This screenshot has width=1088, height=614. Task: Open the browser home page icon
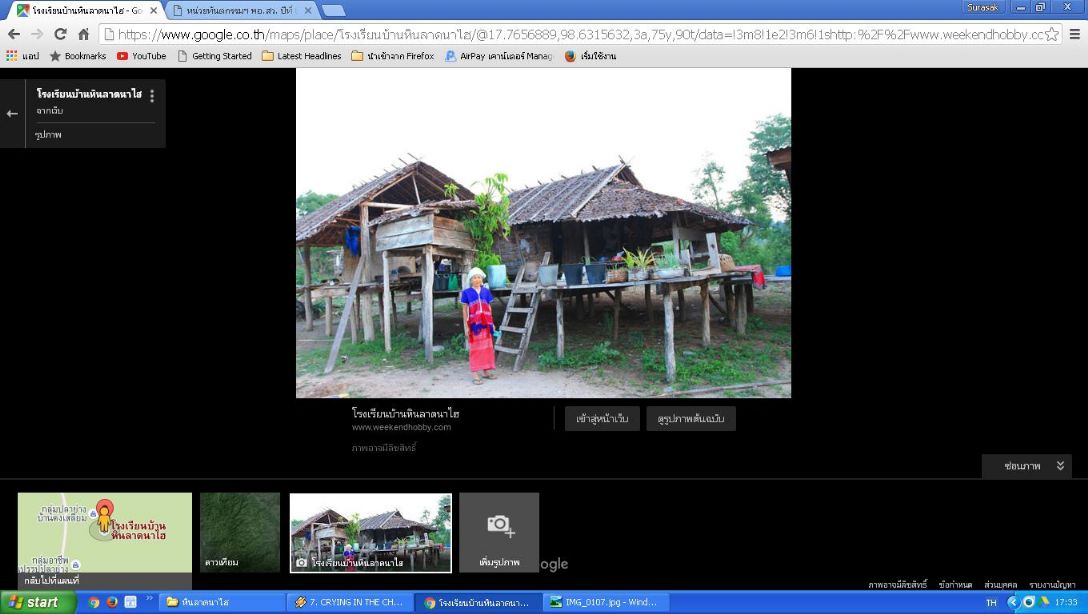pos(83,34)
